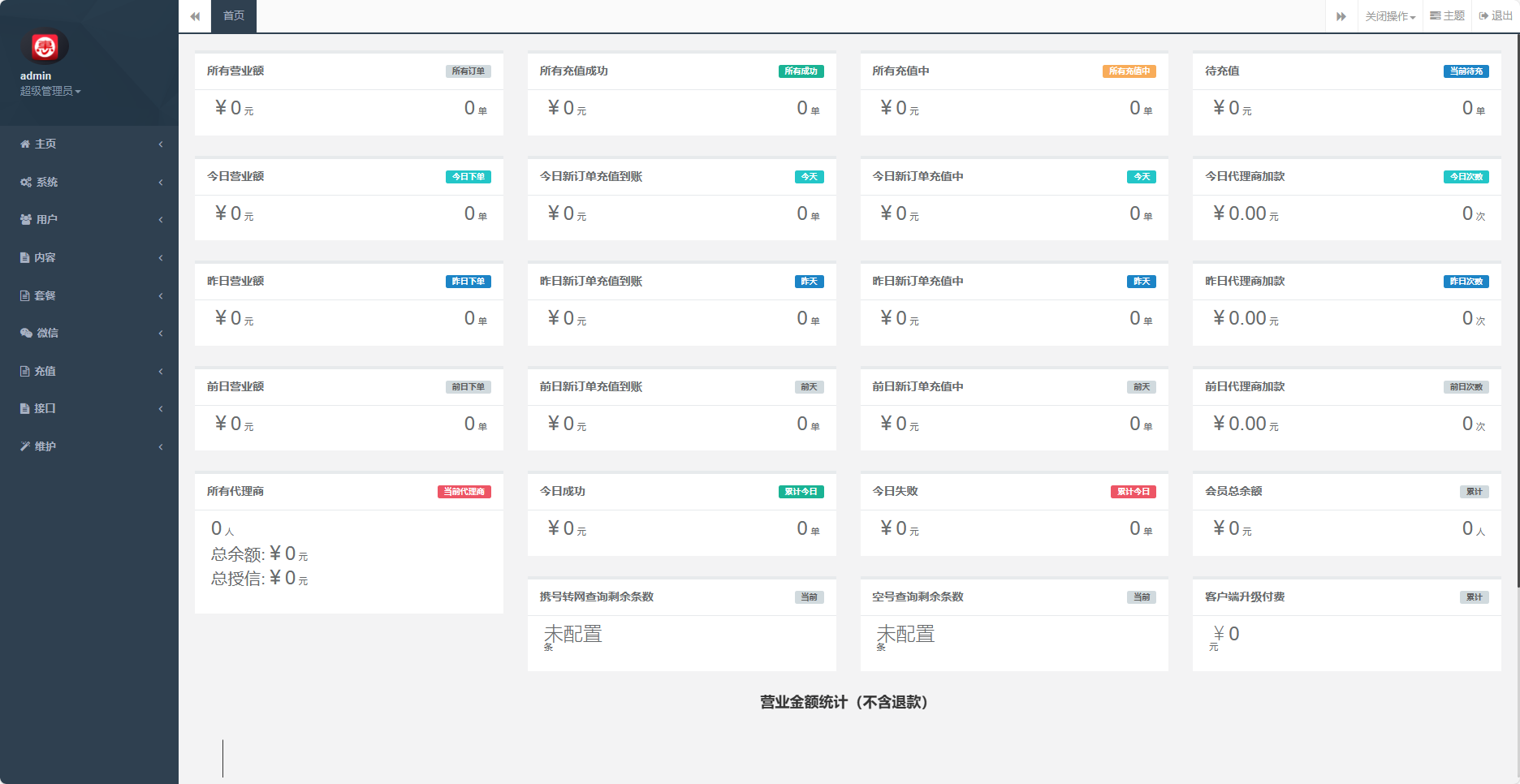This screenshot has width=1520, height=784.
Task: Click the orange 所有充值中 badge
Action: [x=1129, y=71]
